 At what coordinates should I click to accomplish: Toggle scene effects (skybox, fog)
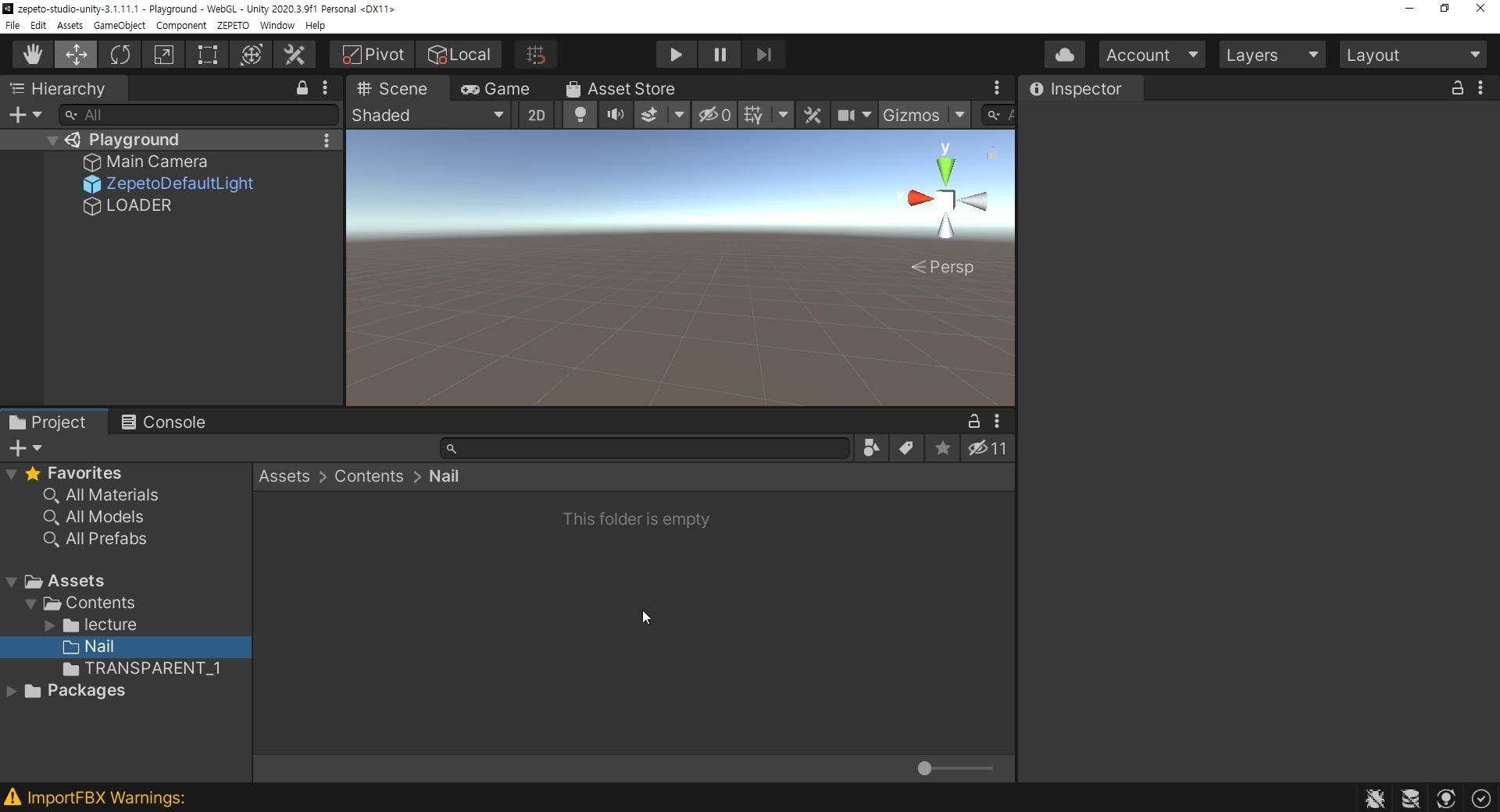point(649,115)
